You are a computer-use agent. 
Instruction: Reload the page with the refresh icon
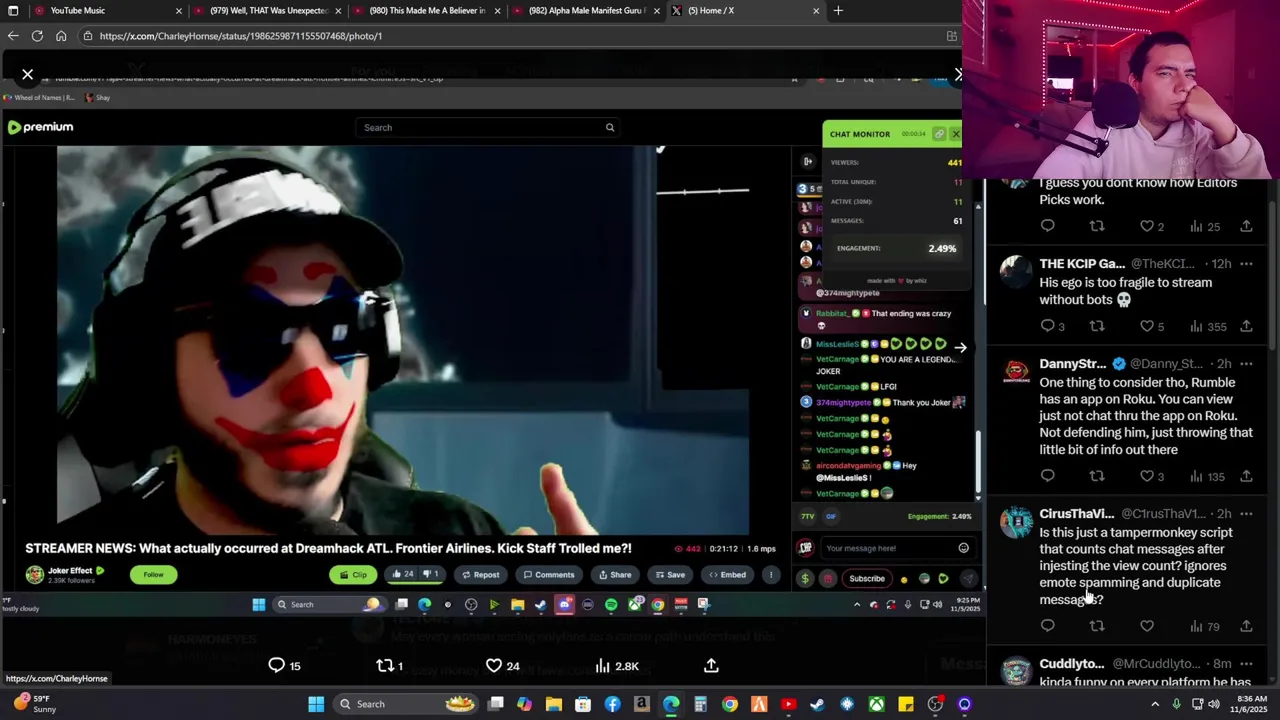pos(37,36)
